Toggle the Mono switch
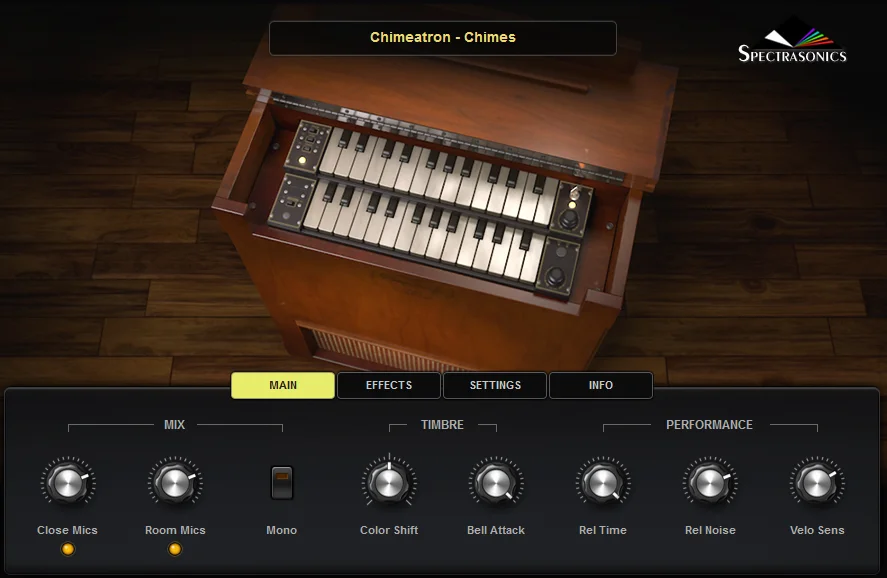This screenshot has height=578, width=887. click(282, 482)
